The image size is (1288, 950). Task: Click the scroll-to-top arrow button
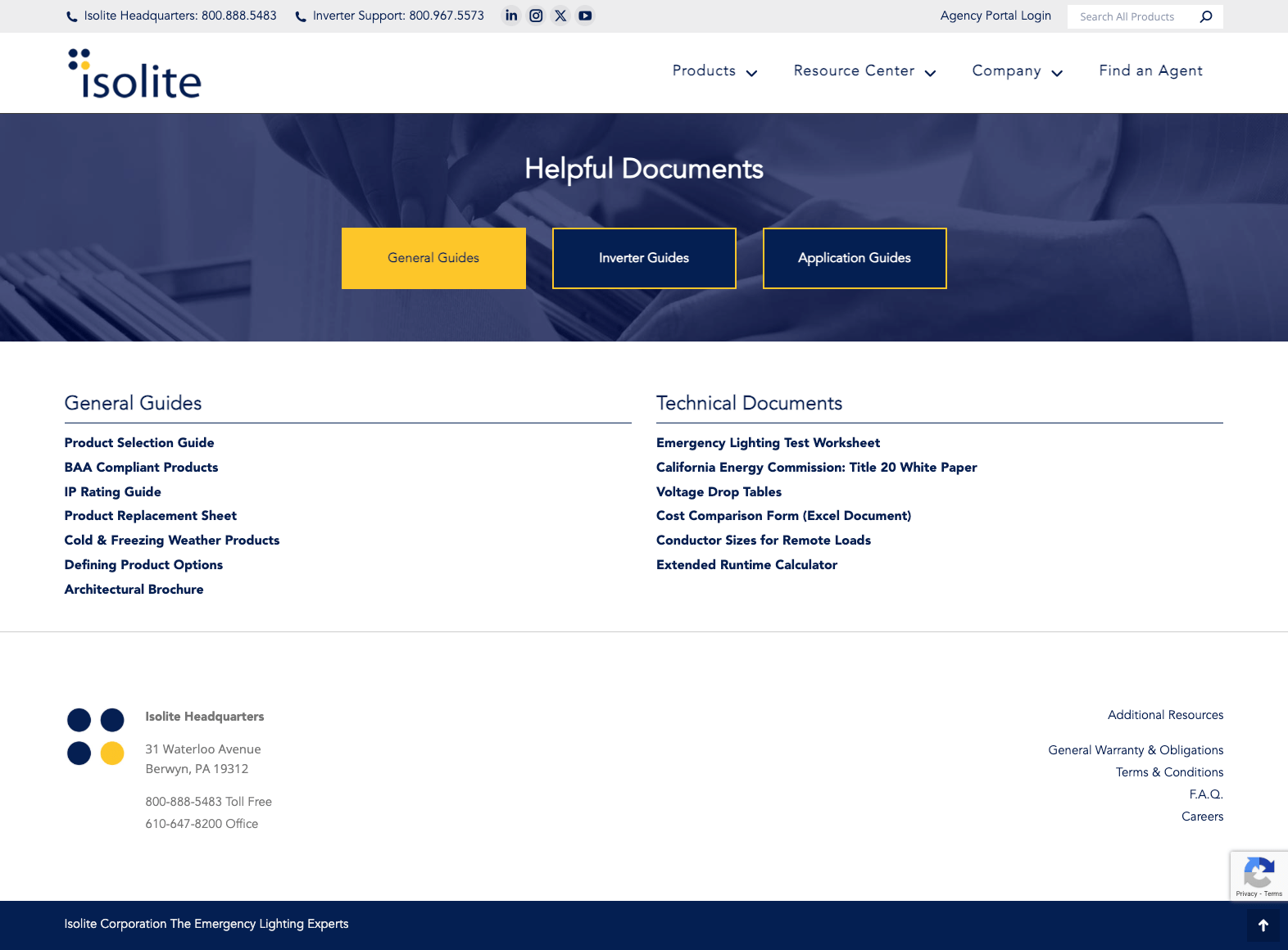[1263, 925]
